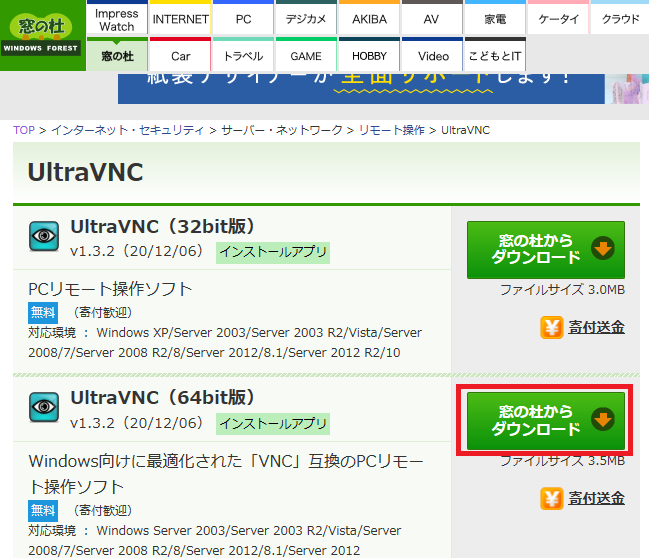The width and height of the screenshot is (649, 558).
Task: Open the AV tab
Action: (432, 17)
